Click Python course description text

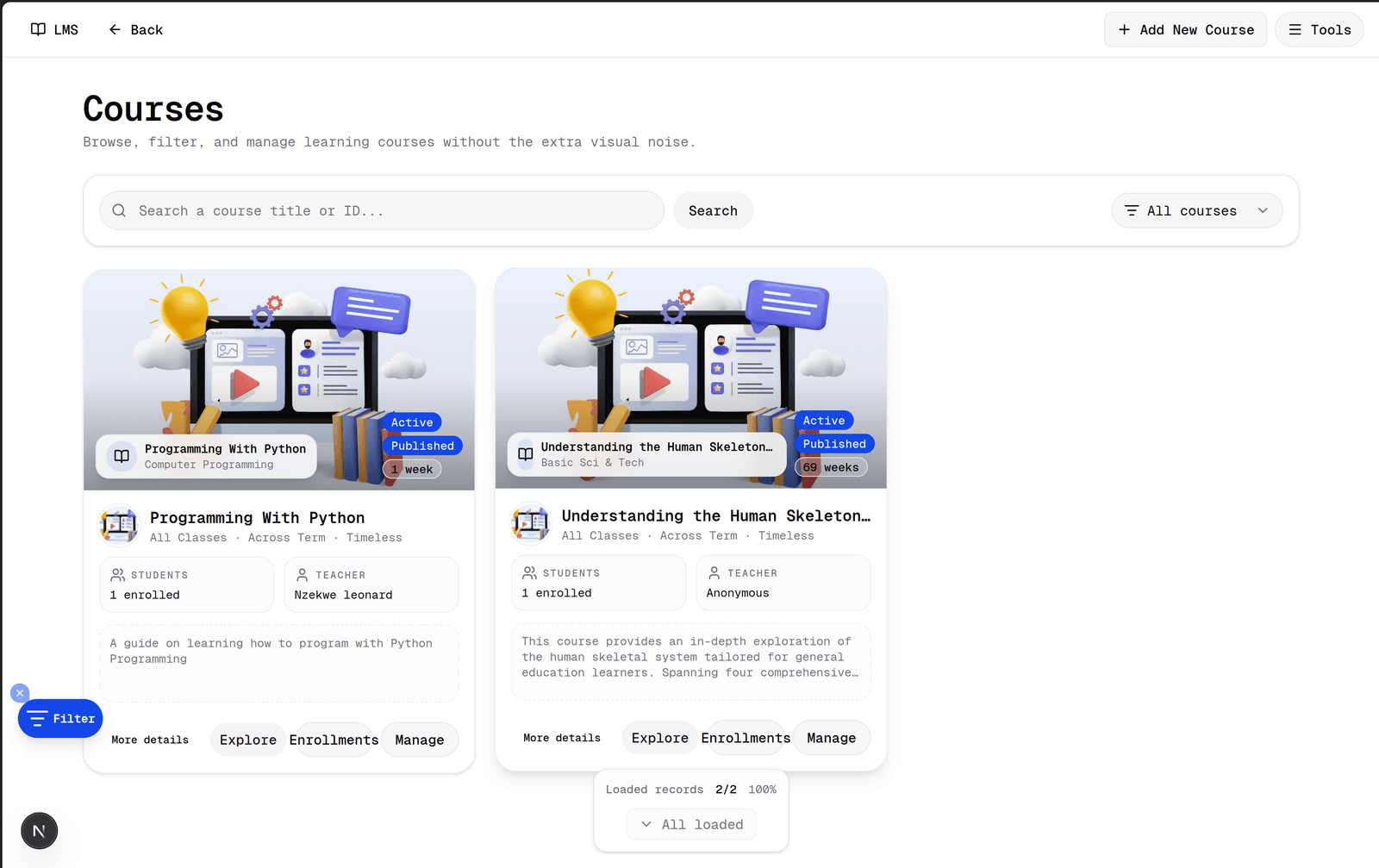tap(271, 651)
